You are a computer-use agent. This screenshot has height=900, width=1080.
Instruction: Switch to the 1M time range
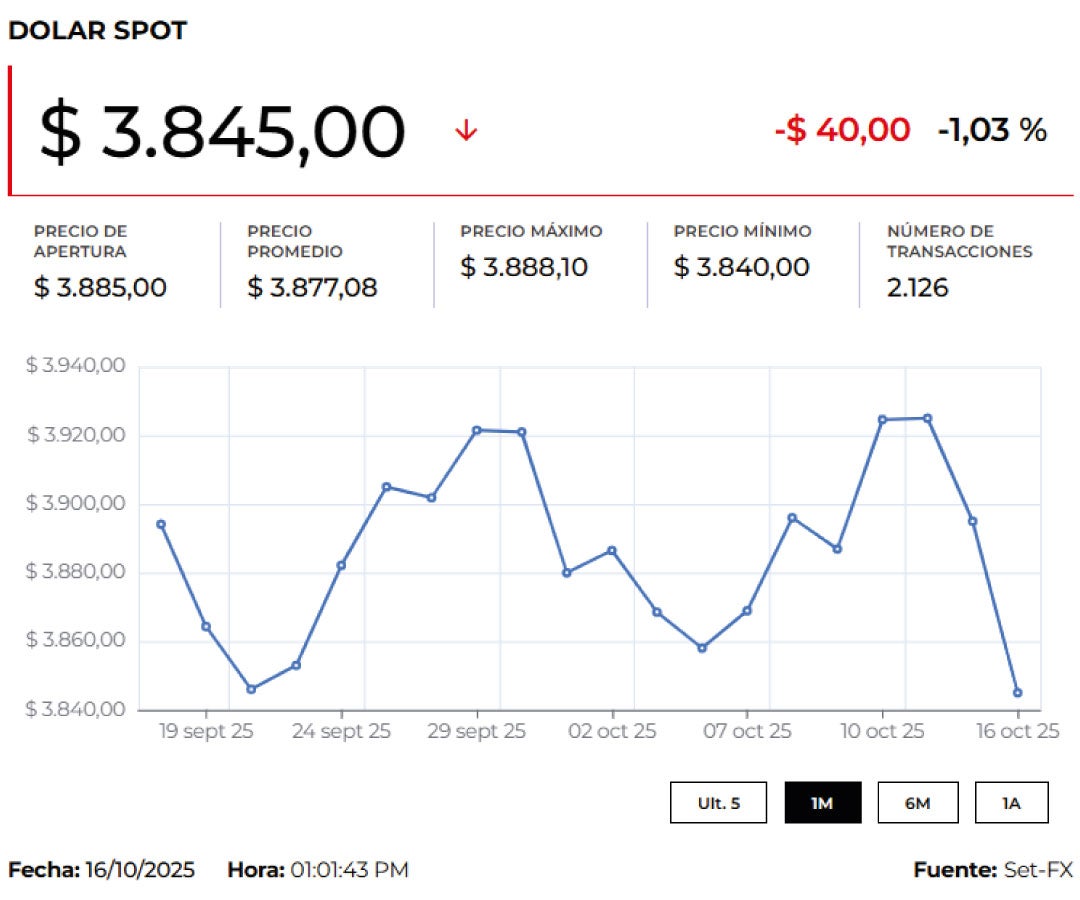point(822,803)
